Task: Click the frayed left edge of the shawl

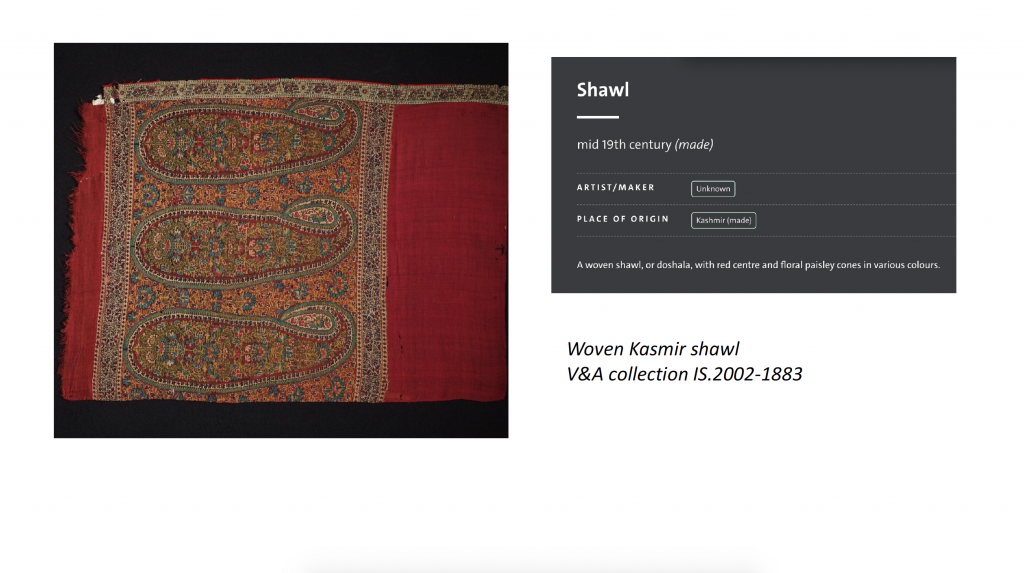Action: click(x=73, y=248)
